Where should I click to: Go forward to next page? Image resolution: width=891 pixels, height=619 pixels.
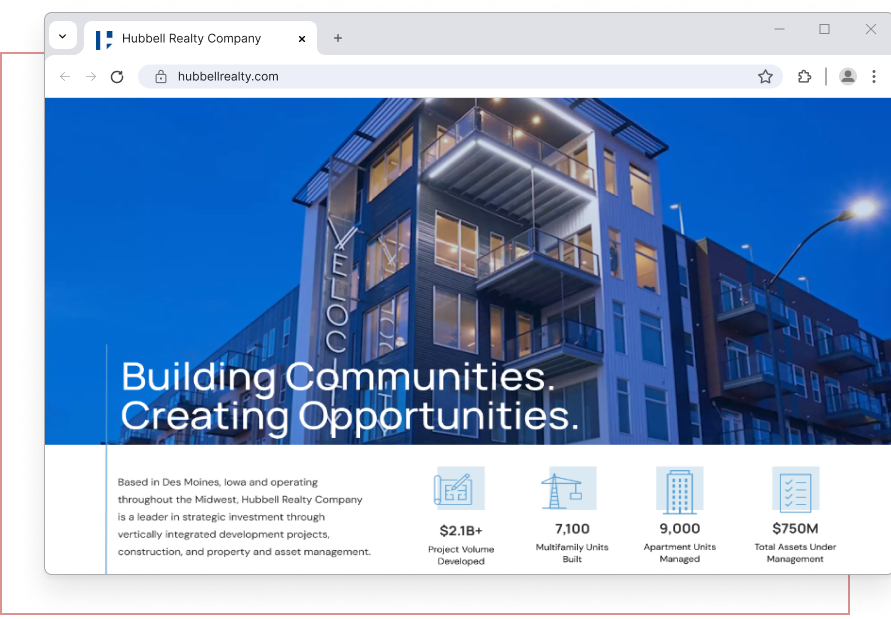(x=91, y=76)
